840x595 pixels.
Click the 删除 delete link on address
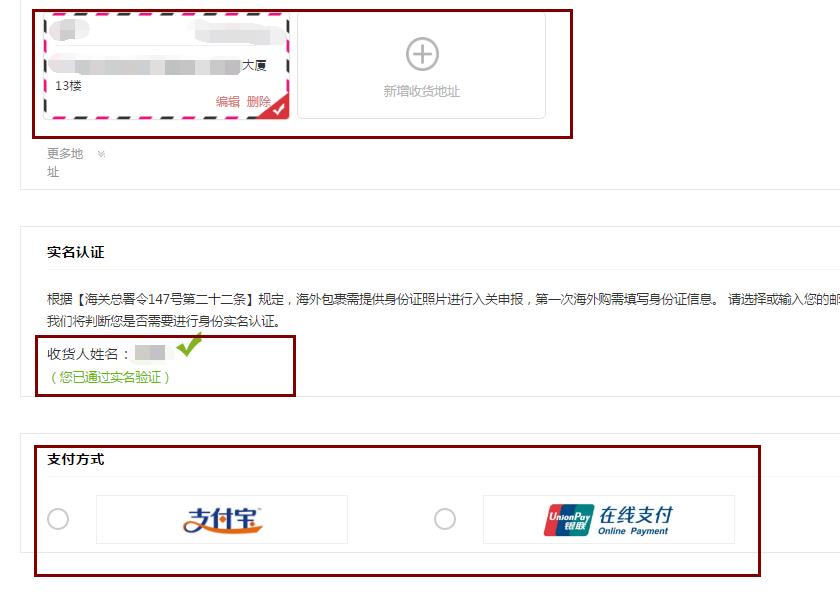point(258,101)
